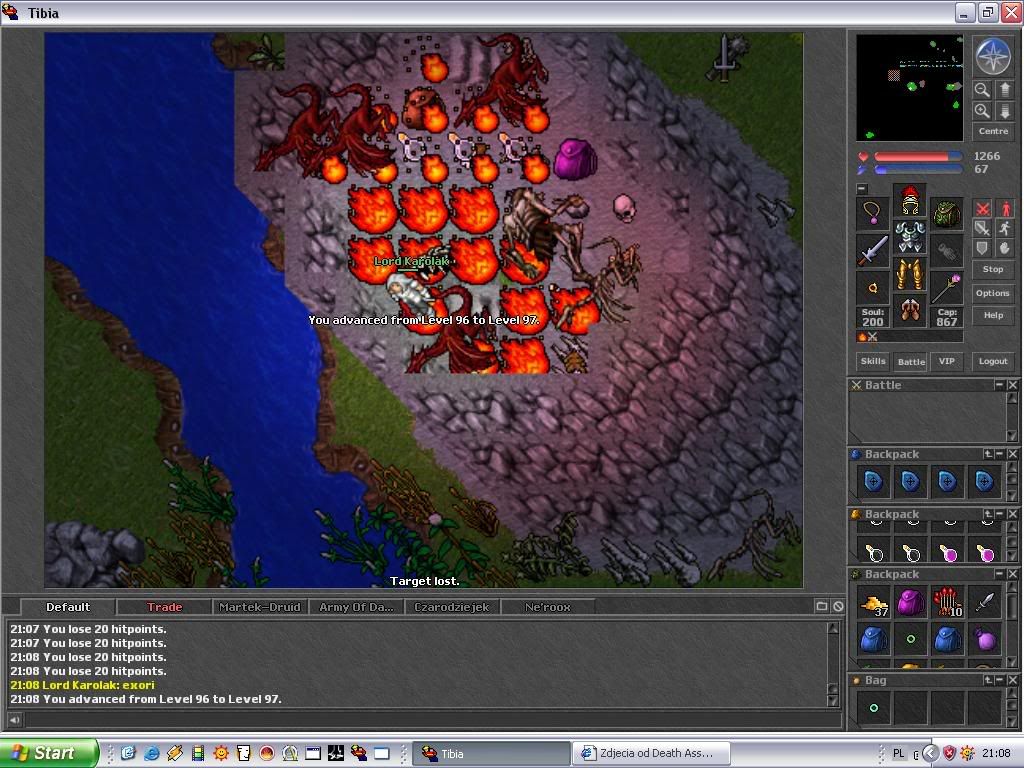The width and height of the screenshot is (1024, 768).
Task: Select the green ring in Bag
Action: (x=873, y=708)
